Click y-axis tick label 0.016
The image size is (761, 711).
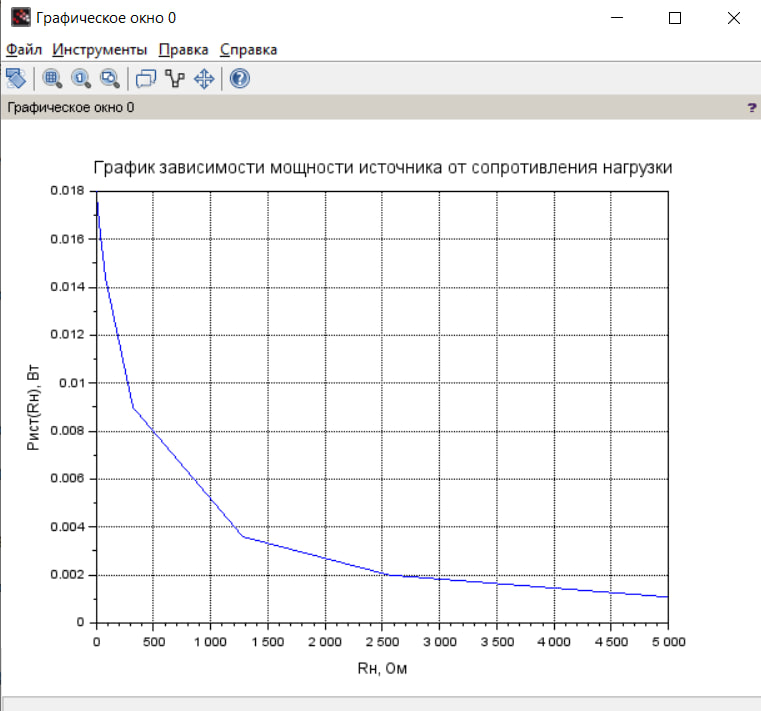point(67,239)
